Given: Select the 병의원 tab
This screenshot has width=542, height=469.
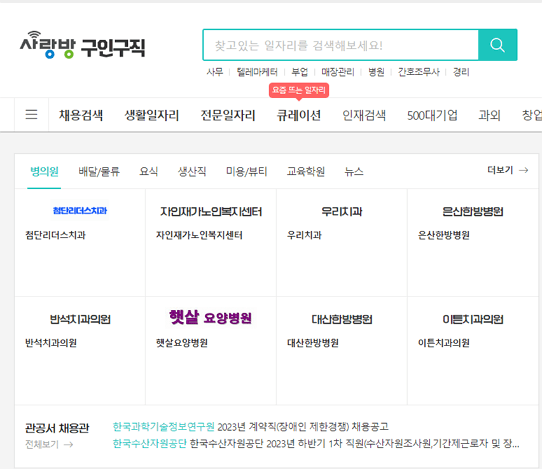Looking at the screenshot, I should tap(44, 171).
